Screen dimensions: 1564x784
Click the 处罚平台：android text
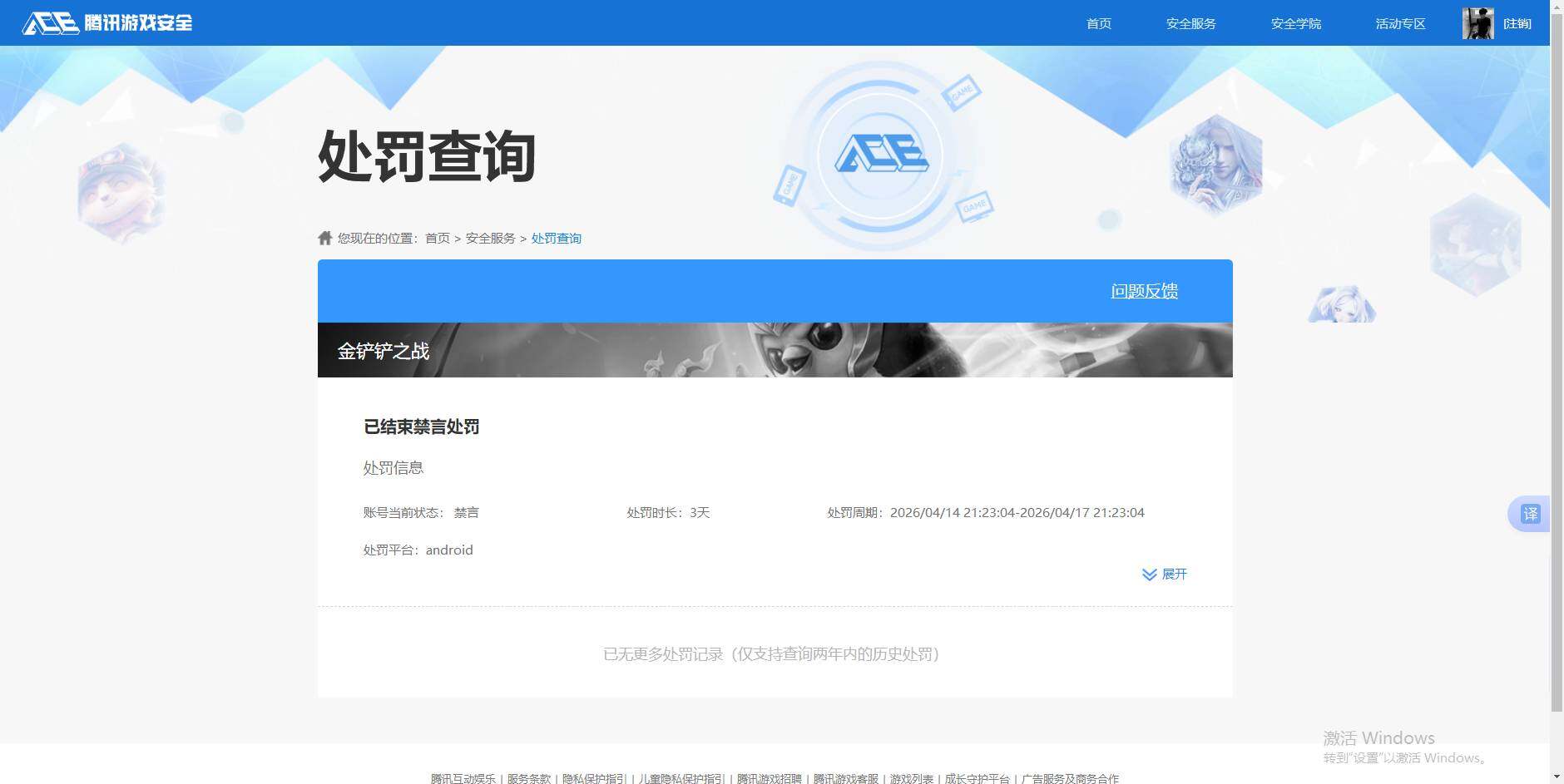tap(418, 550)
